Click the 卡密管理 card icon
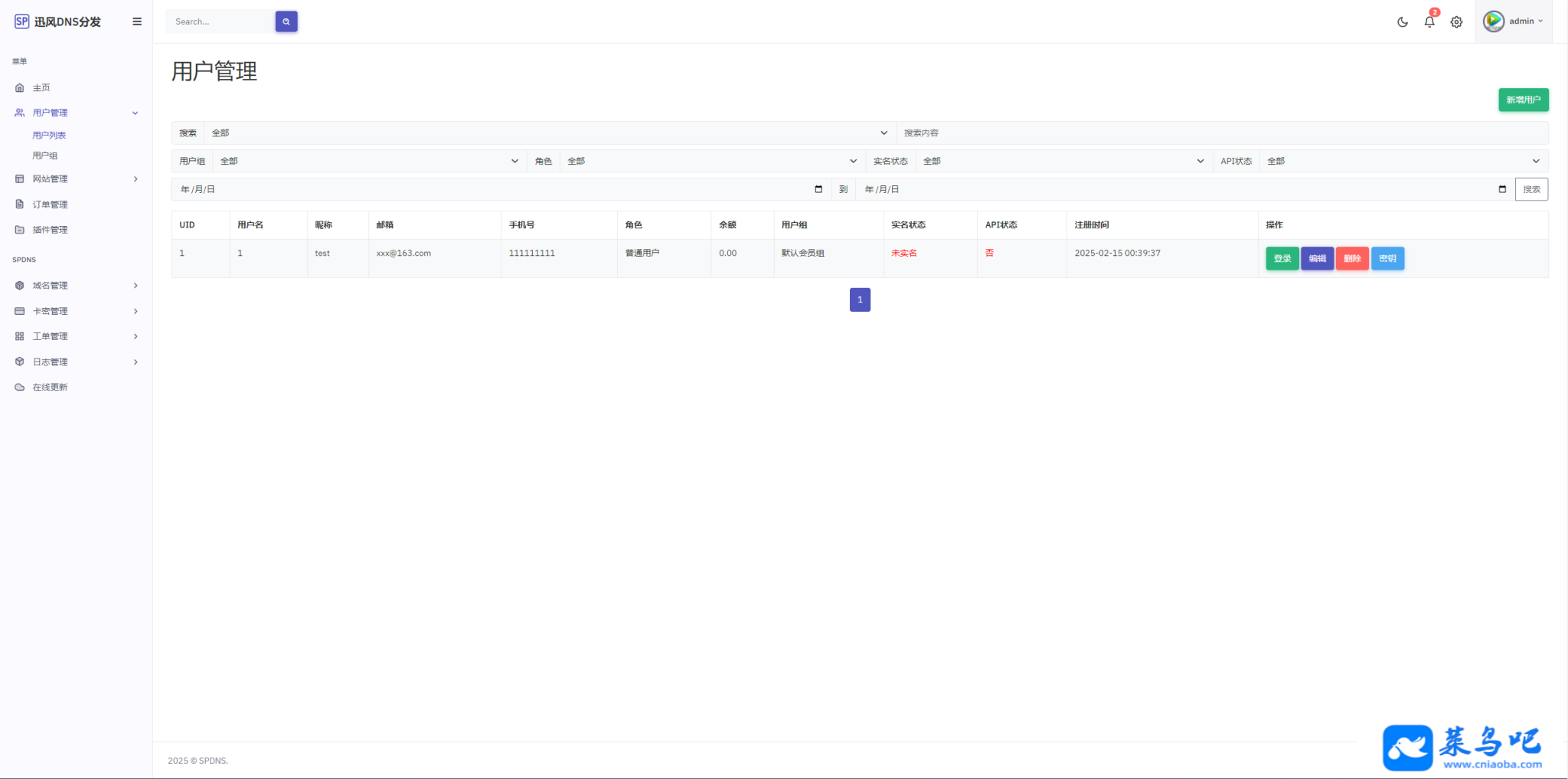The height and width of the screenshot is (779, 1568). tap(20, 311)
